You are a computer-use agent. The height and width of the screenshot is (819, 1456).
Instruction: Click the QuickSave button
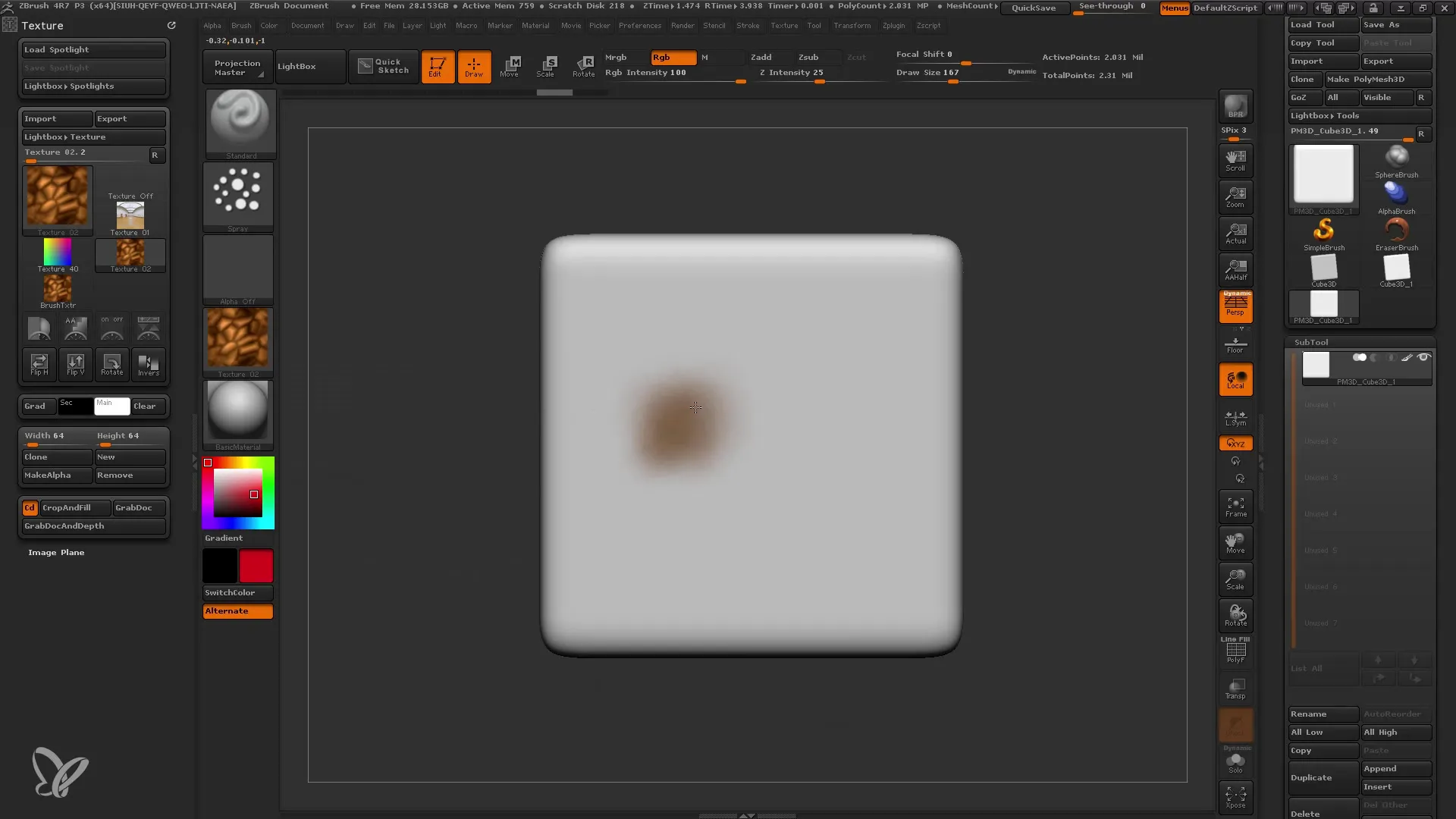pyautogui.click(x=1034, y=8)
